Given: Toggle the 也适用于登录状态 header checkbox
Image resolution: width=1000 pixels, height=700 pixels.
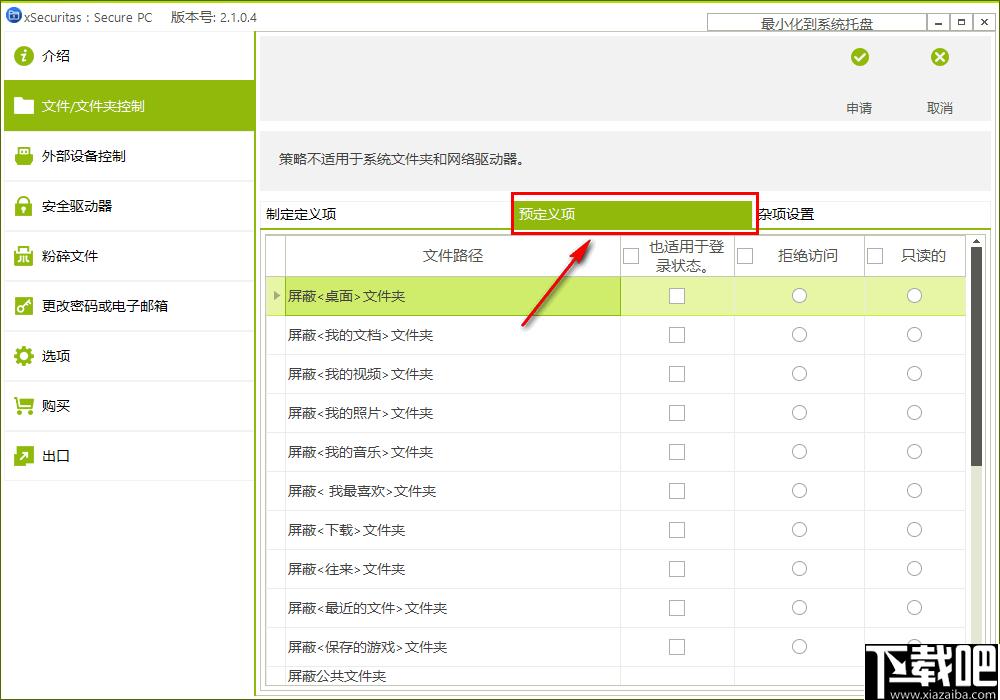Looking at the screenshot, I should coord(631,256).
